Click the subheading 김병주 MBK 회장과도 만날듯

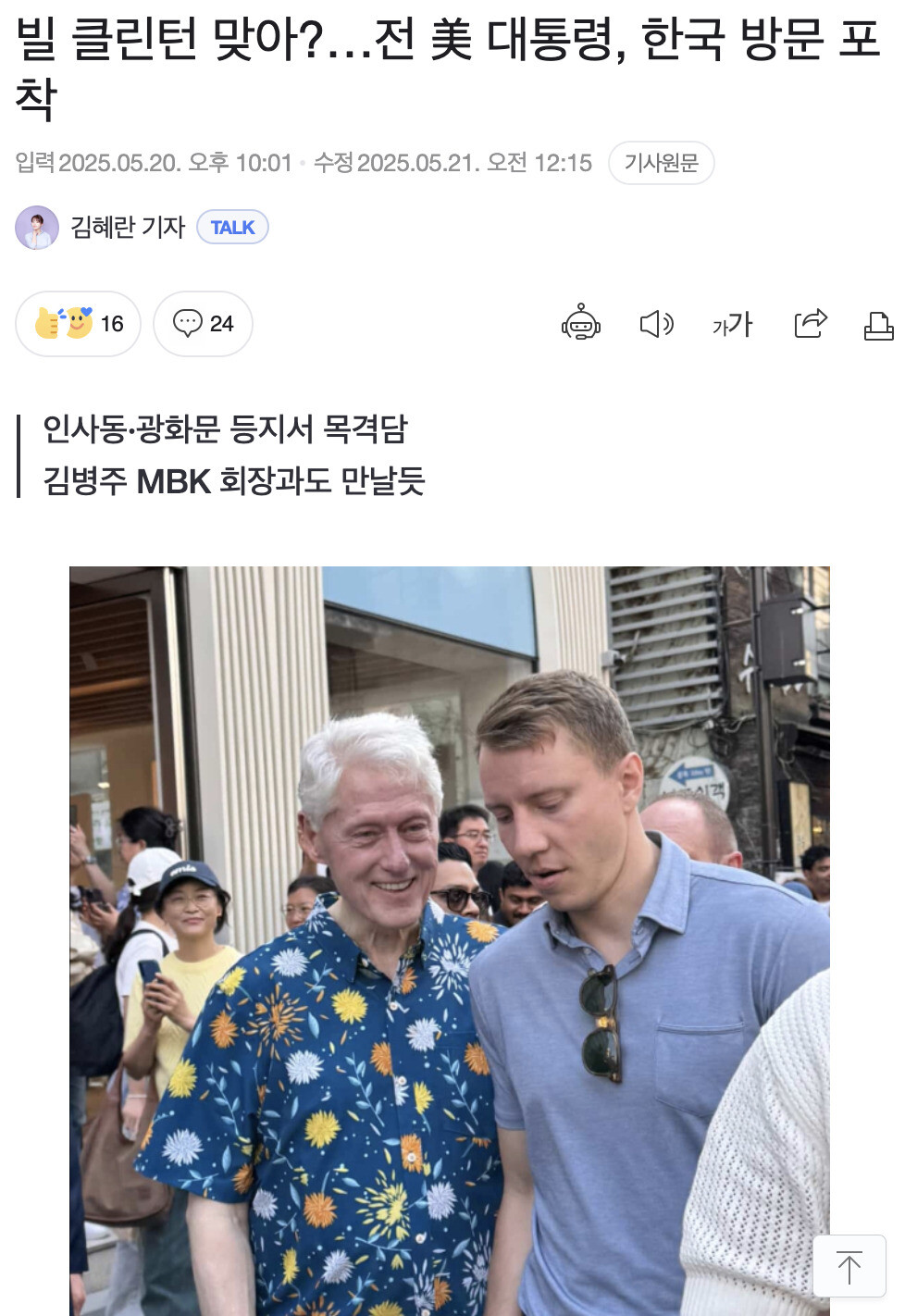pyautogui.click(x=233, y=481)
